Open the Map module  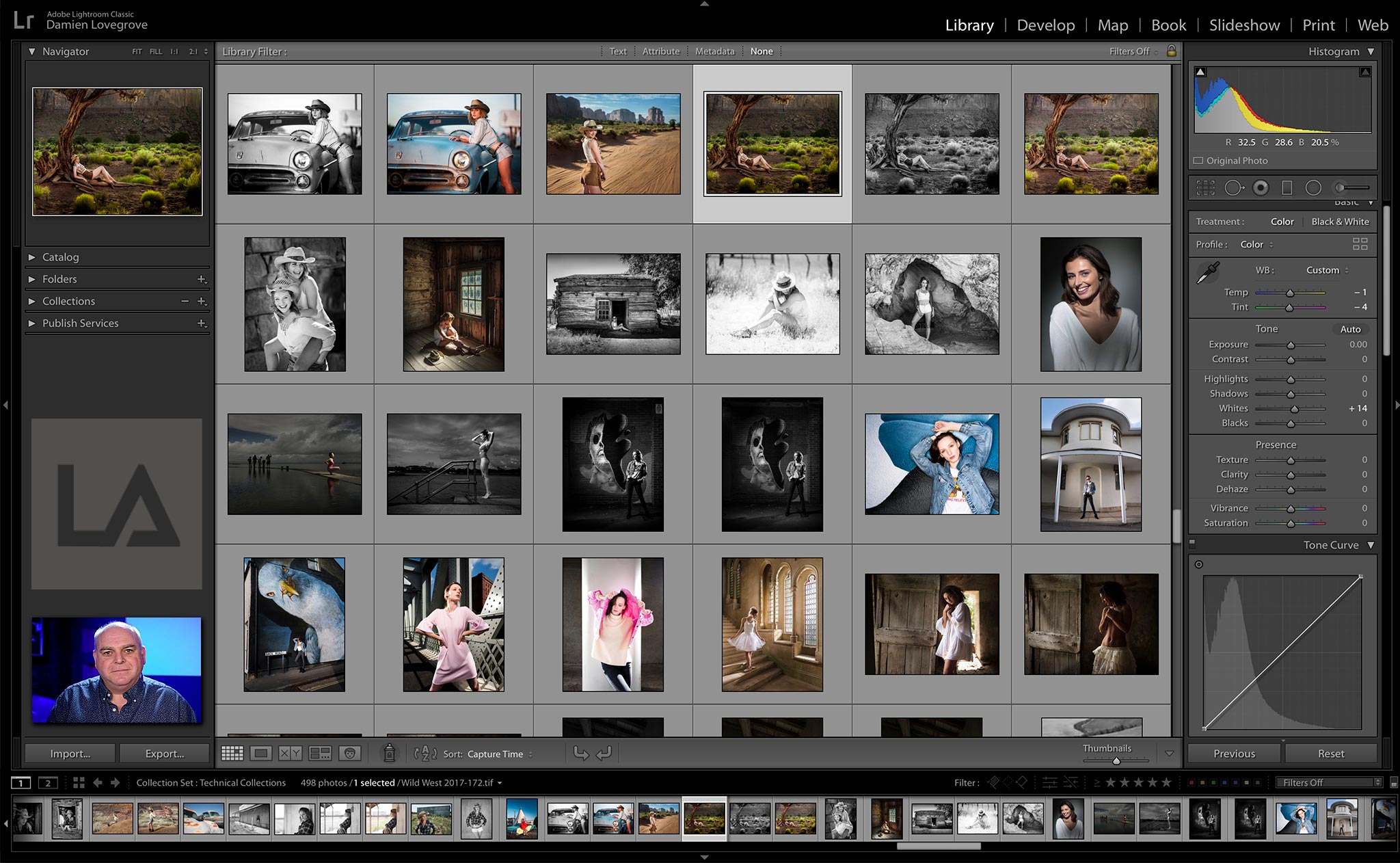click(x=1113, y=25)
